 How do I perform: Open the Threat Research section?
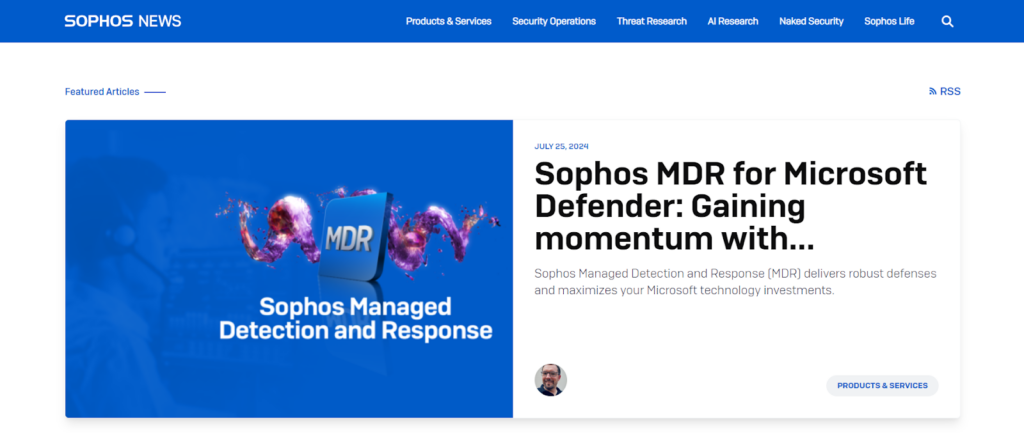pyautogui.click(x=652, y=22)
